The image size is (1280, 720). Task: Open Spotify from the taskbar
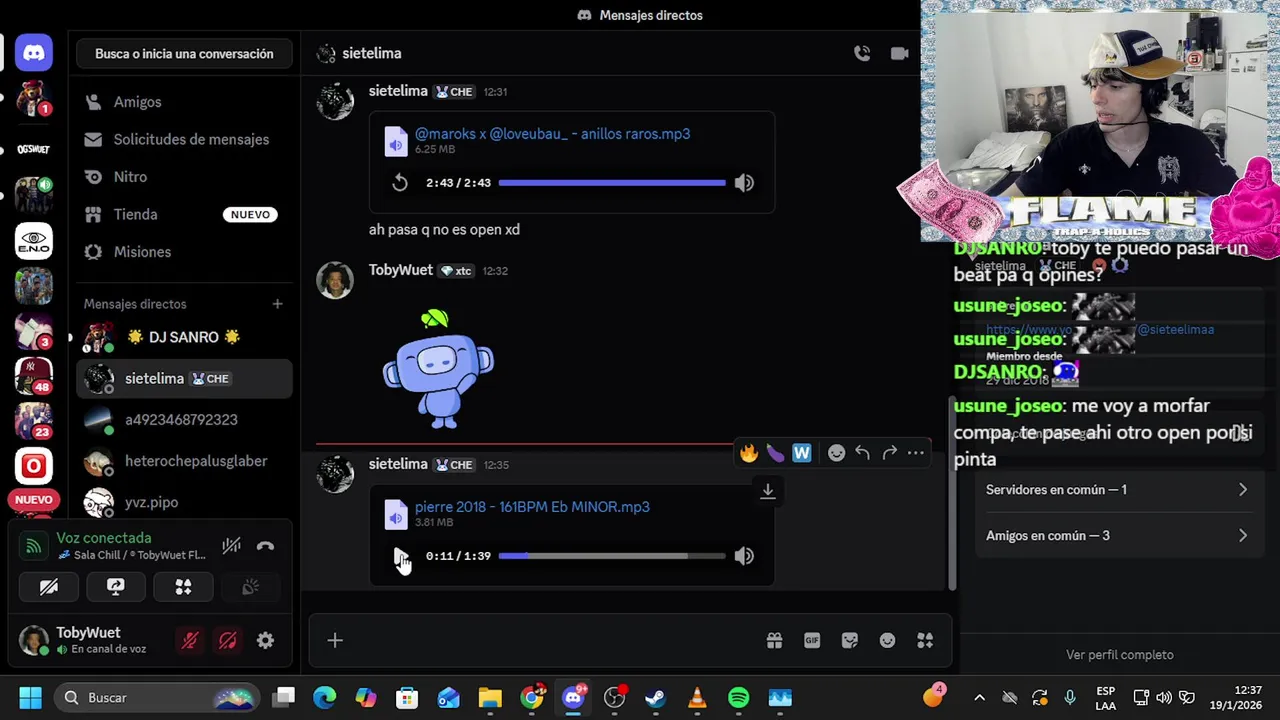[738, 698]
